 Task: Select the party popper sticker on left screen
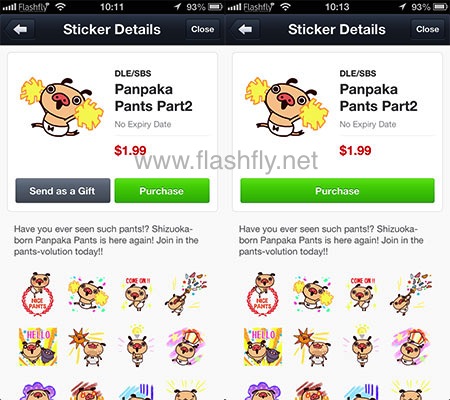[x=186, y=294]
